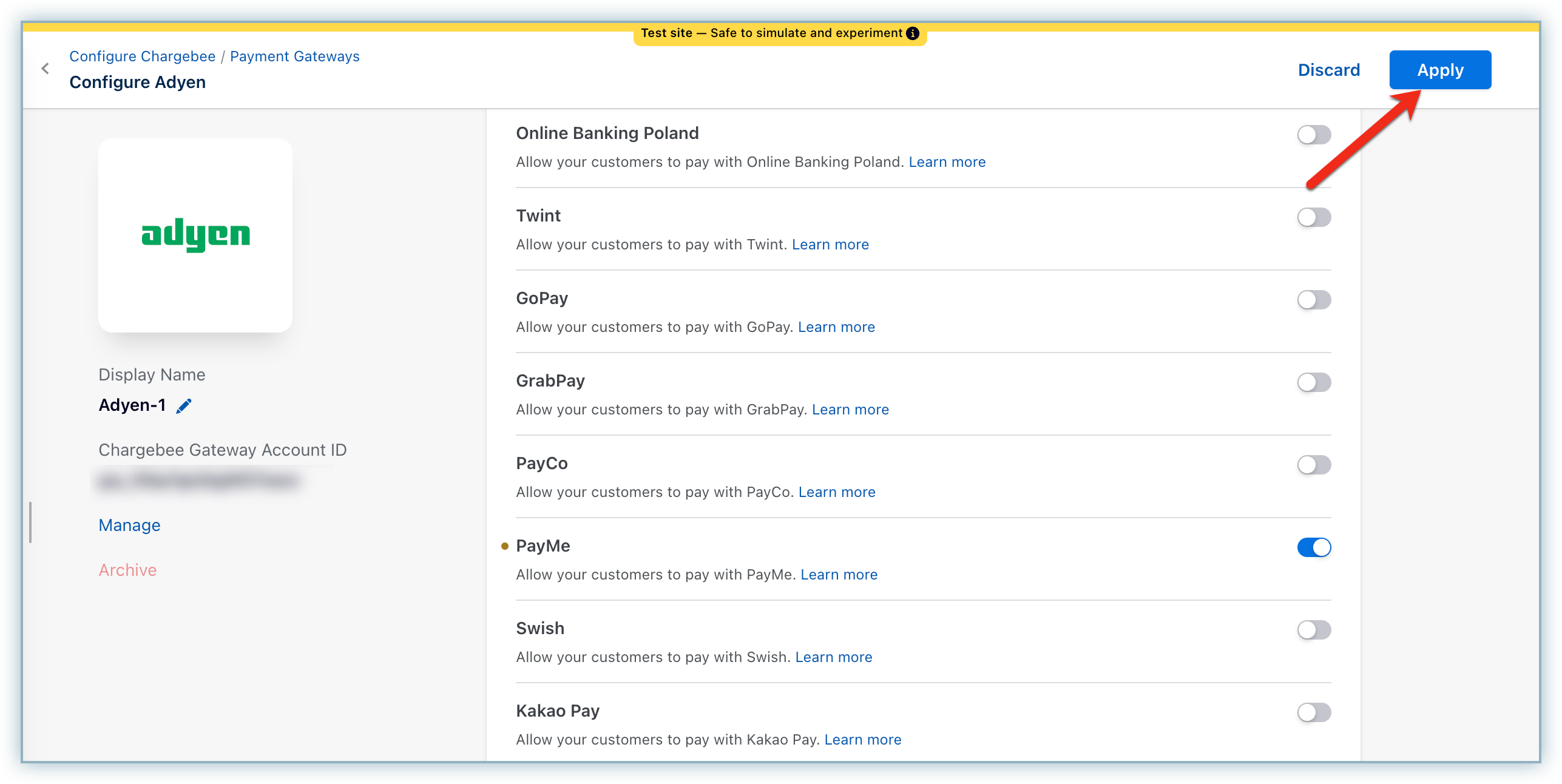
Task: Click the Kakao Pay heading text
Action: 558,711
